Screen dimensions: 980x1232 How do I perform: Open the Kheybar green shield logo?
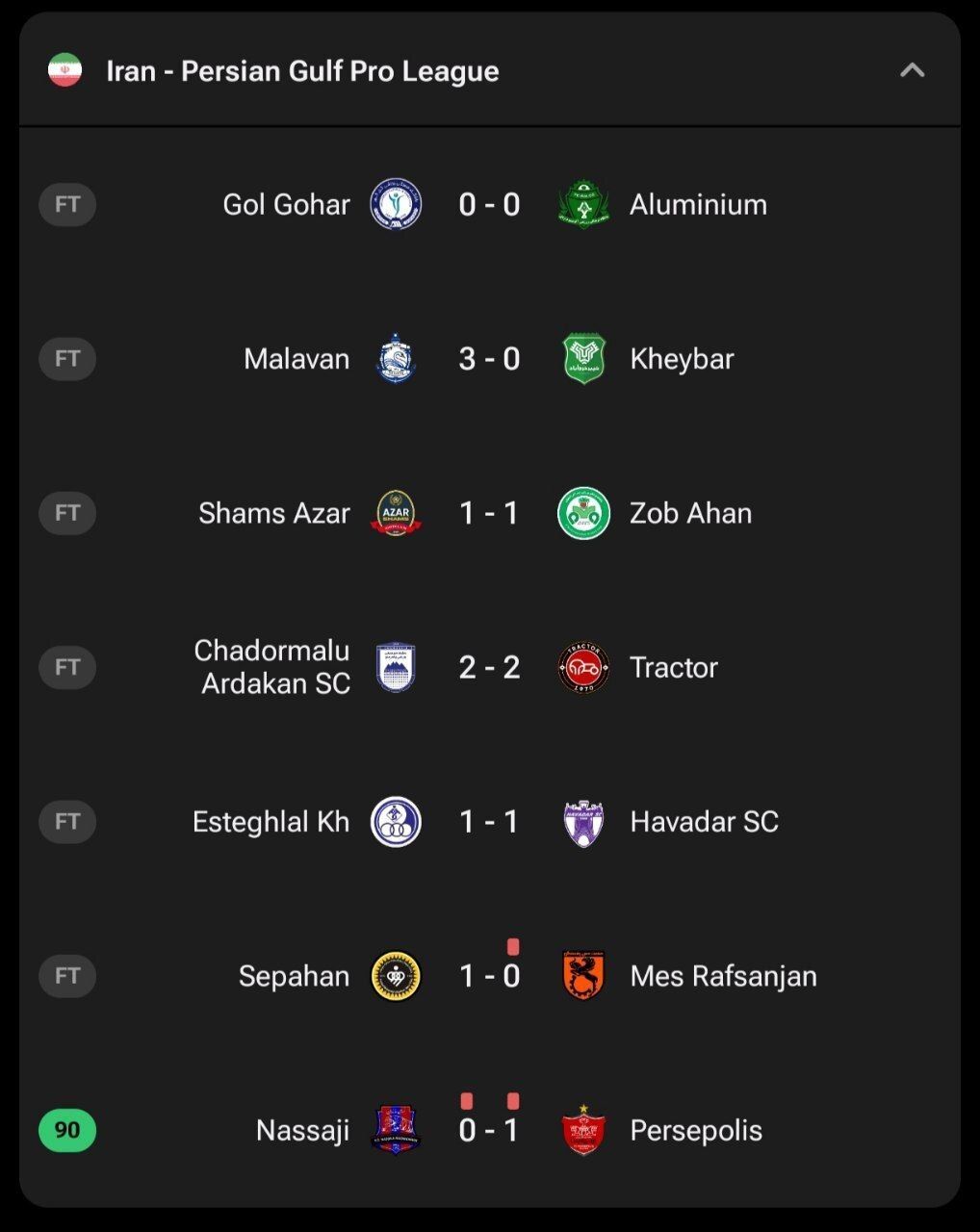point(583,359)
